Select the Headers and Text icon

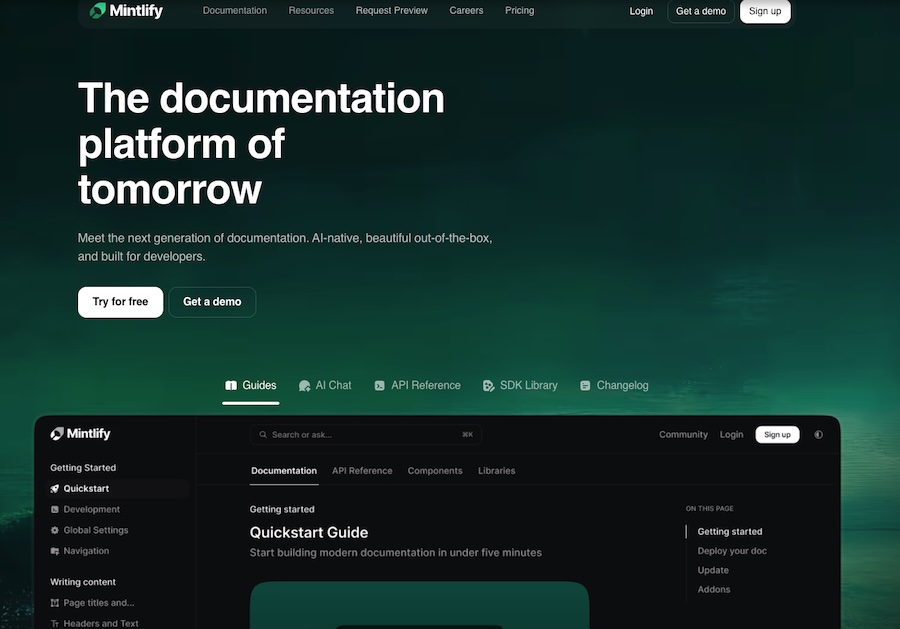pyautogui.click(x=55, y=622)
